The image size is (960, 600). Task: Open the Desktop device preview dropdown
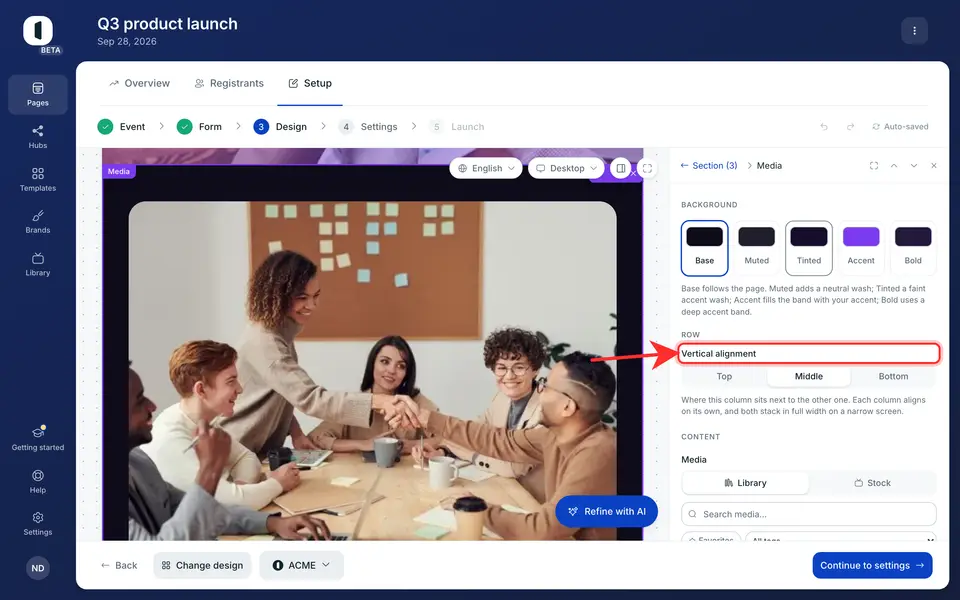click(566, 168)
